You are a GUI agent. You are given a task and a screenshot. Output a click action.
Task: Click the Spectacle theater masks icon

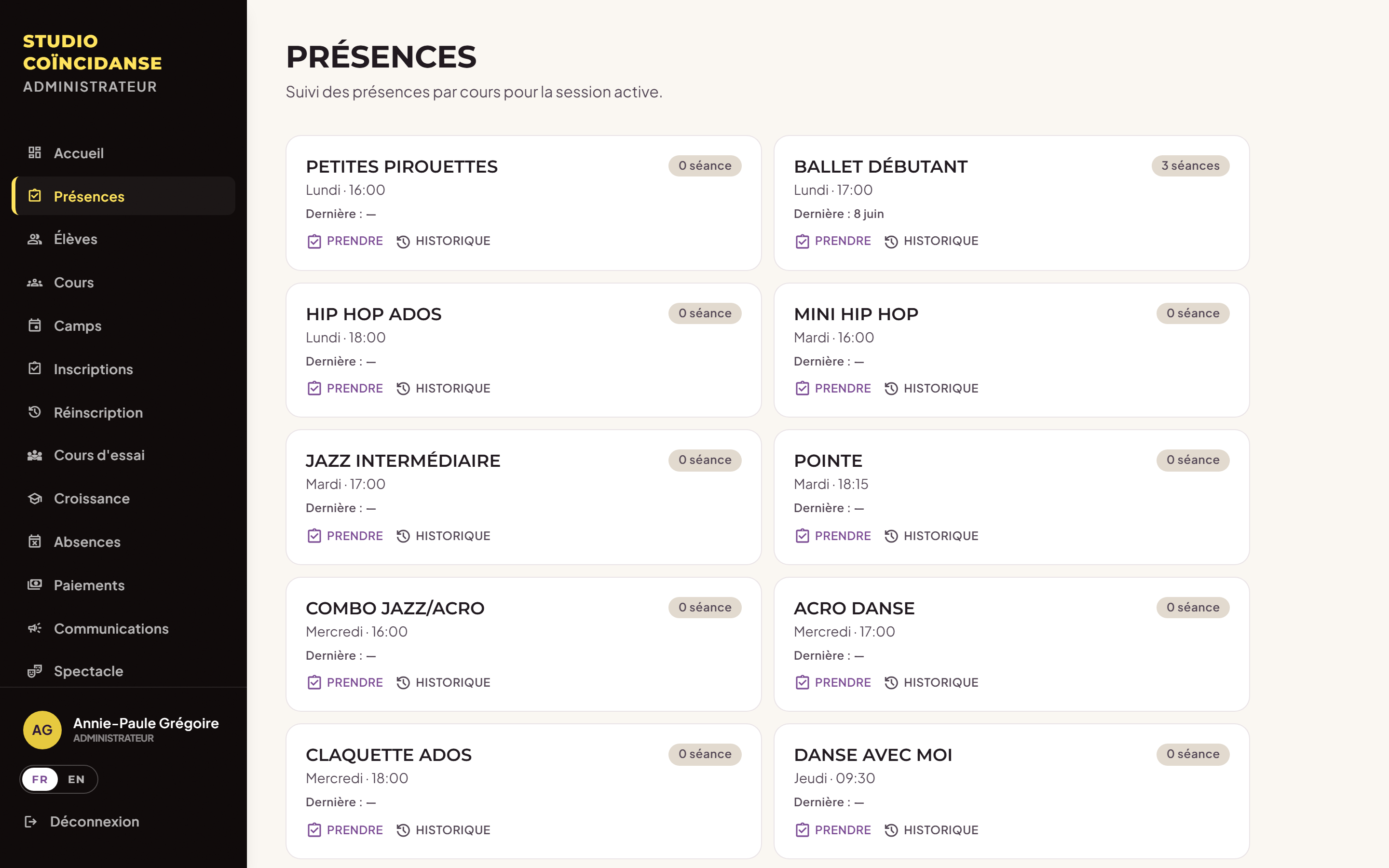coord(34,670)
